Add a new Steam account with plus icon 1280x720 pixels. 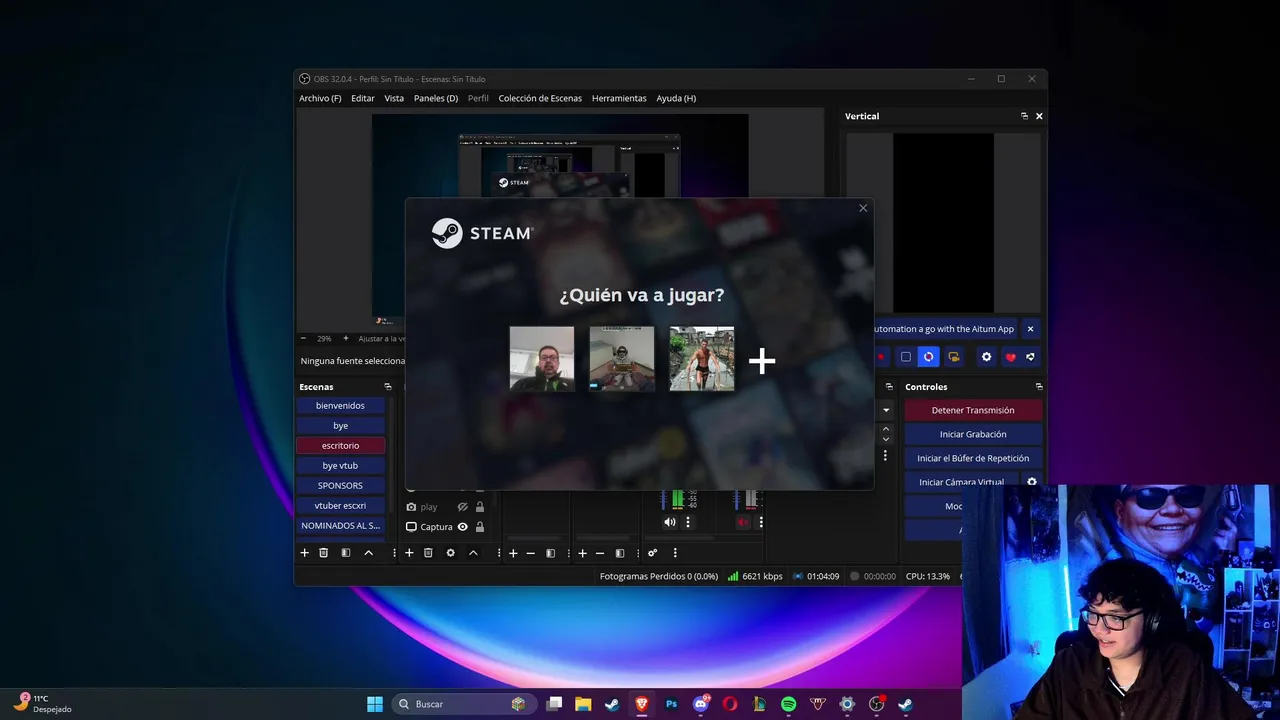[x=762, y=361]
